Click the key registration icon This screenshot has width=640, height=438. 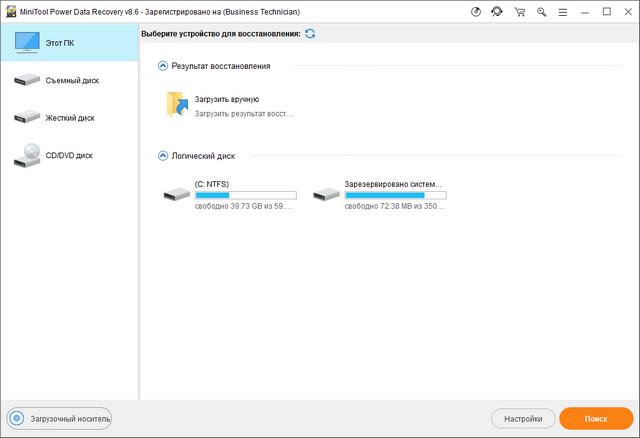pos(542,12)
